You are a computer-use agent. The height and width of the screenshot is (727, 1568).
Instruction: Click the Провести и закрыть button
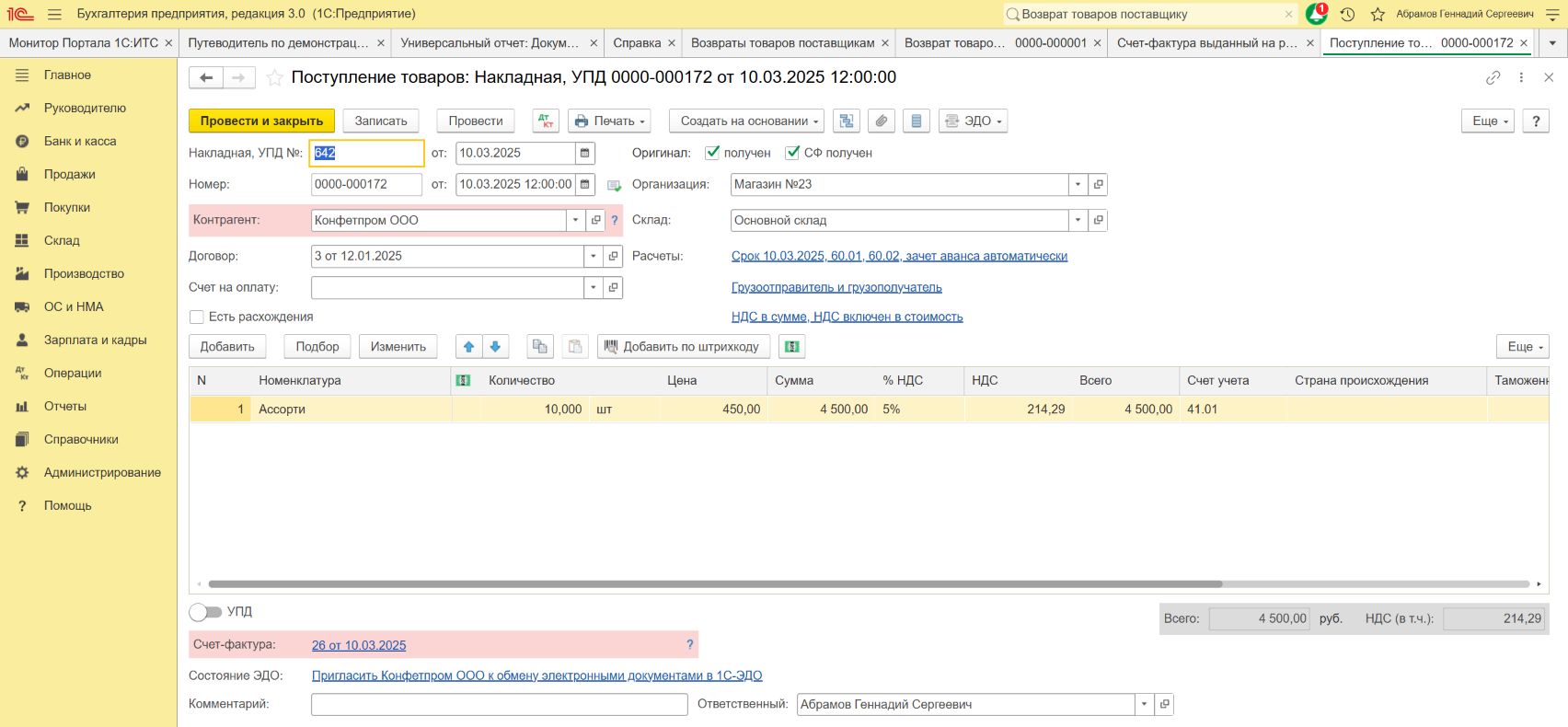261,121
